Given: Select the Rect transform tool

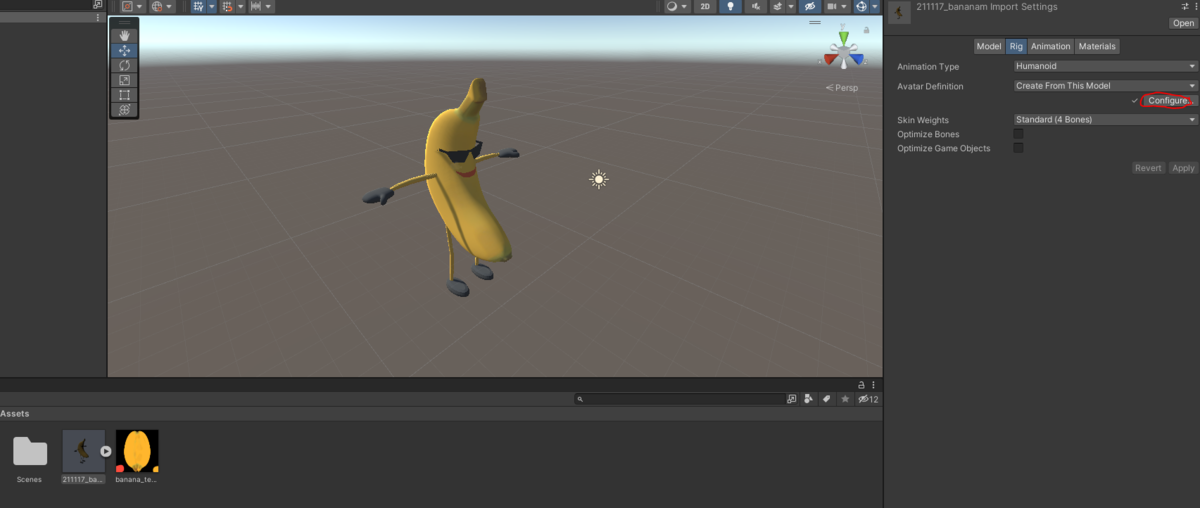Looking at the screenshot, I should (124, 95).
